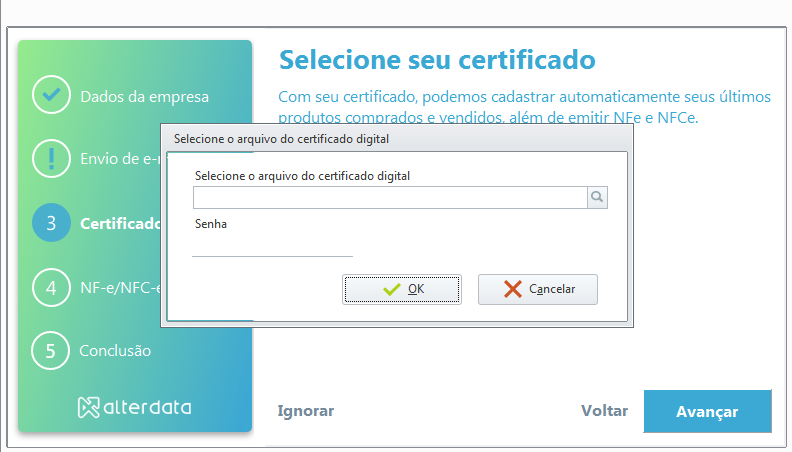This screenshot has width=792, height=452.
Task: Click the field label 'Selecione o arquivo do certificado digital'
Action: pyautogui.click(x=302, y=176)
